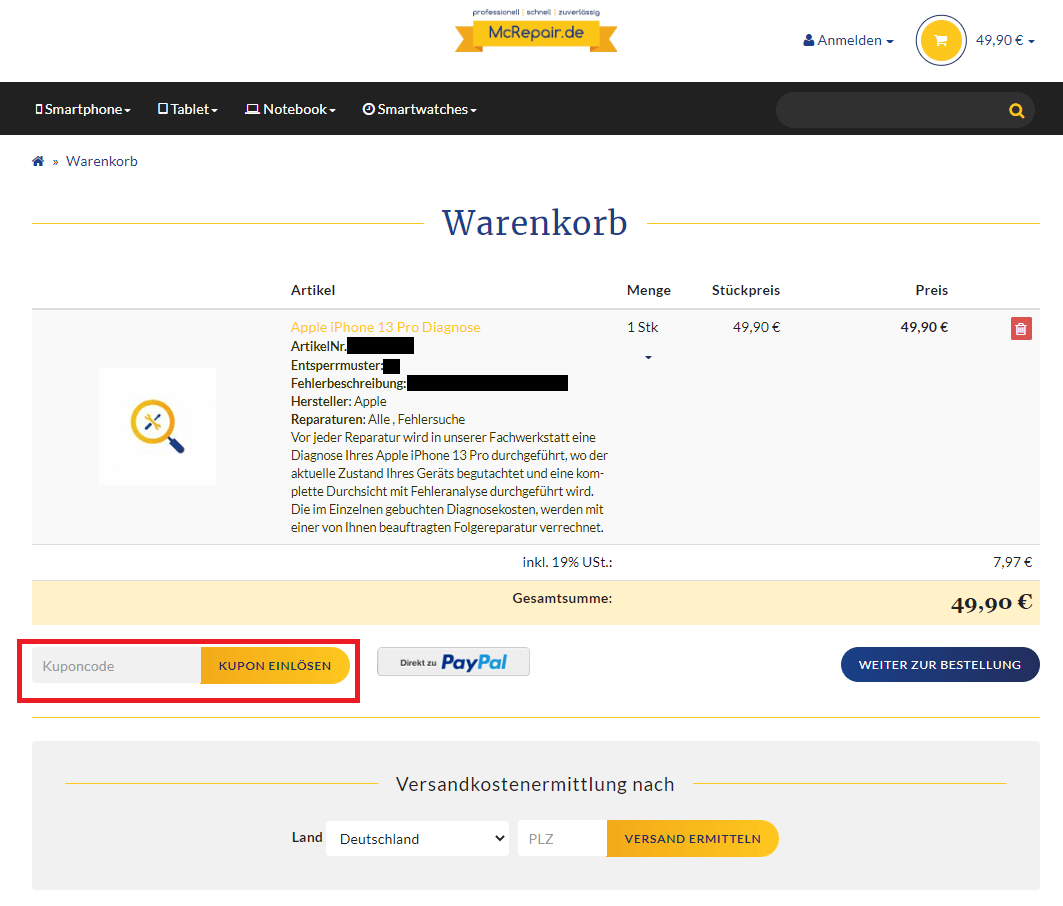Go to home via house breadcrumb icon
The image size is (1063, 906).
(38, 161)
